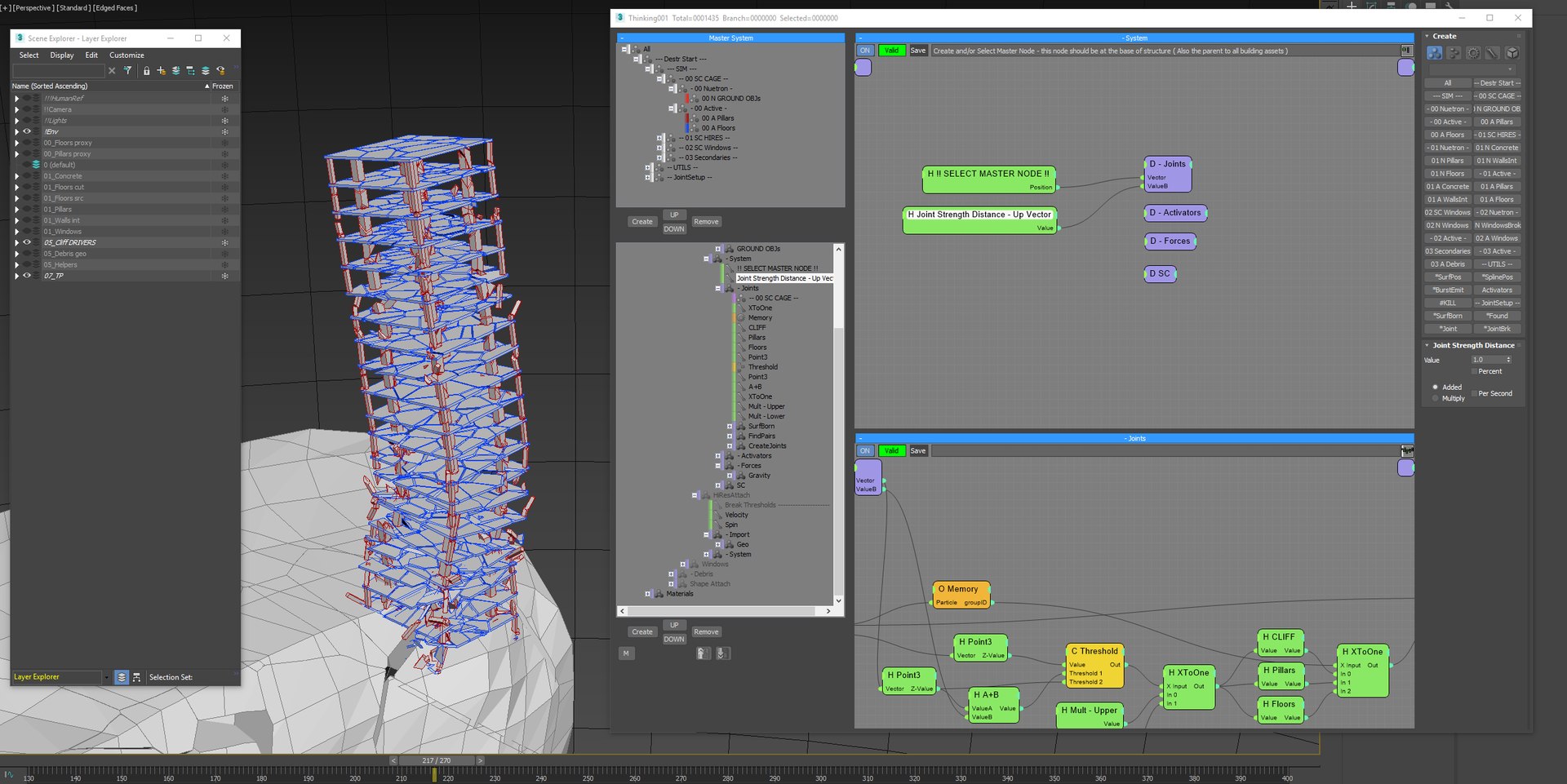Click the hierarchy display icon in Scene Explorer toolbar
The image size is (1567, 784).
pos(190,71)
